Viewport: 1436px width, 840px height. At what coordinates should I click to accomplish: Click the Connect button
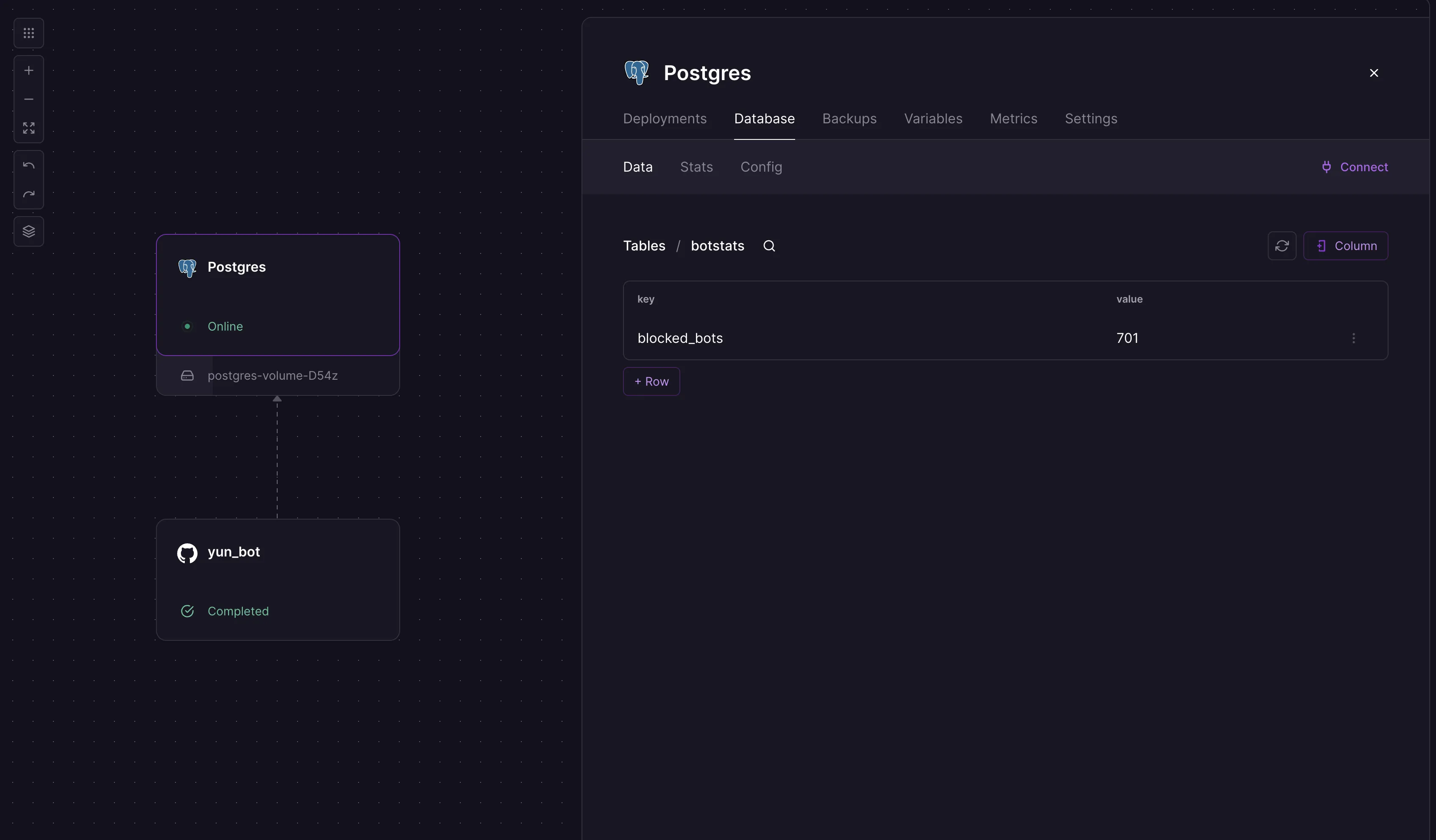tap(1355, 167)
